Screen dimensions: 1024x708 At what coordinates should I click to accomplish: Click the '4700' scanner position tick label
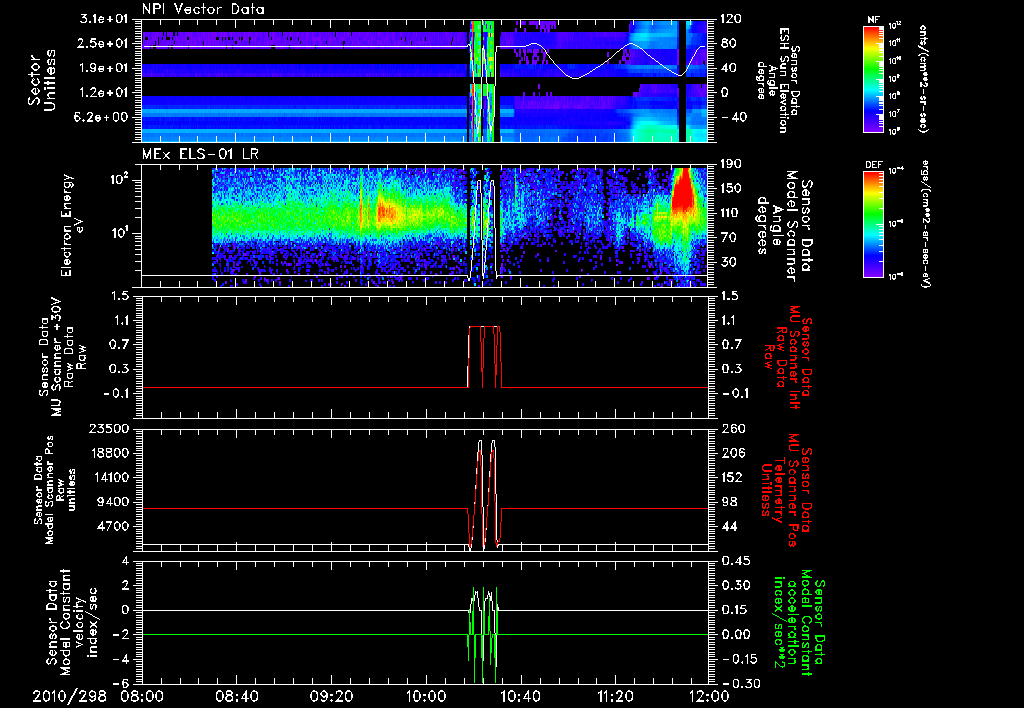[114, 526]
